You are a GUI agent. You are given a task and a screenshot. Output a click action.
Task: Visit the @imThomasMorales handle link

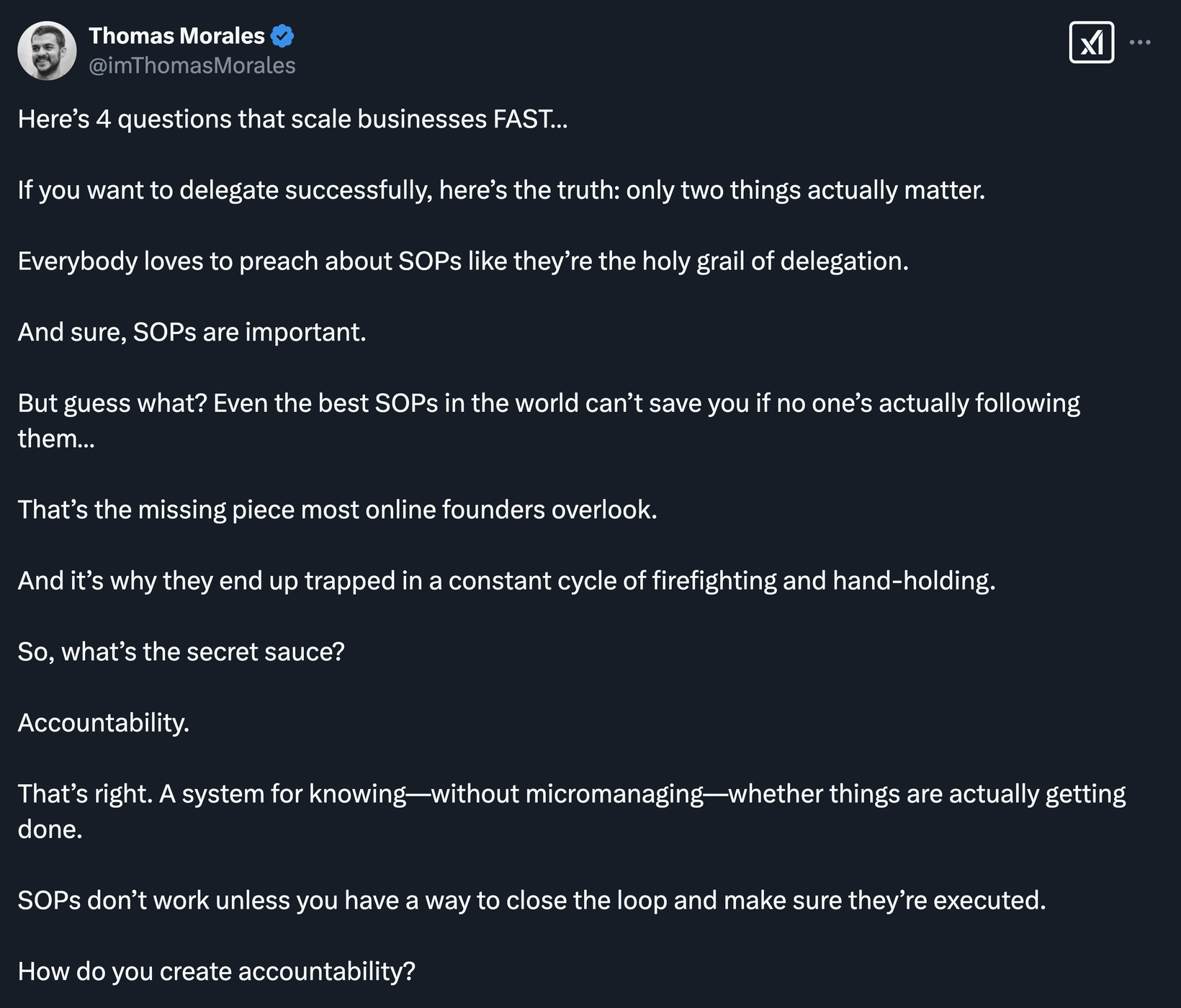click(192, 66)
